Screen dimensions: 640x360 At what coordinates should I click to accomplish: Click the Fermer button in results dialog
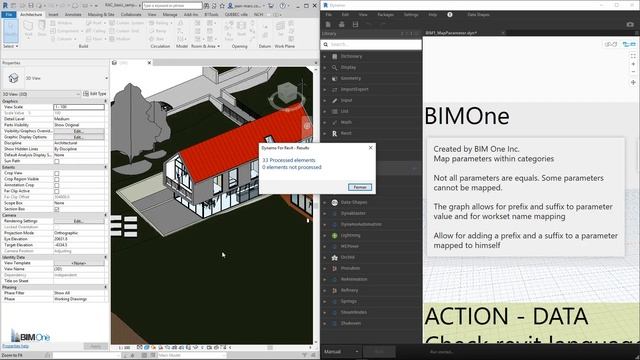tap(360, 187)
